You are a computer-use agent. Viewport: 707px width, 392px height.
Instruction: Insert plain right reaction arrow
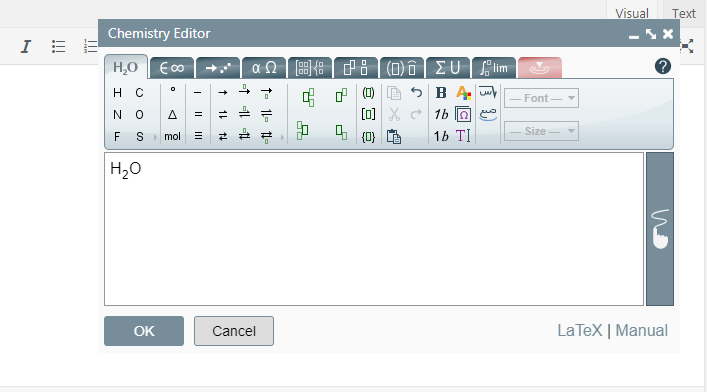tap(223, 92)
